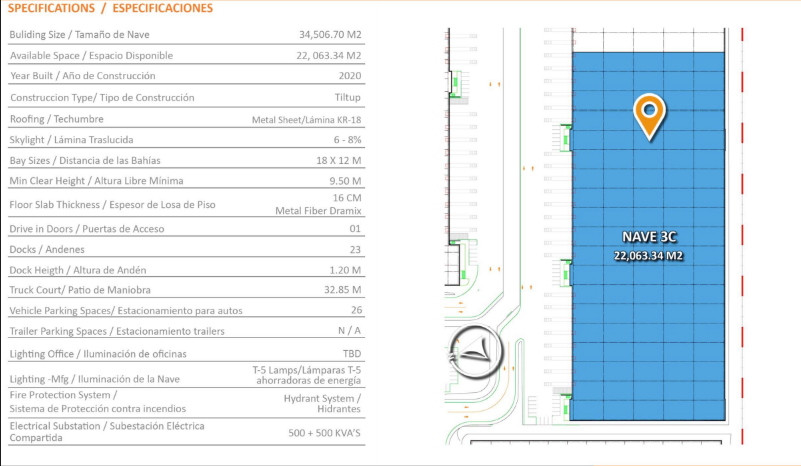The width and height of the screenshot is (801, 466).
Task: Click the SPECIFICATIONS / ESPECIFICACIONES heading
Action: pyautogui.click(x=110, y=8)
